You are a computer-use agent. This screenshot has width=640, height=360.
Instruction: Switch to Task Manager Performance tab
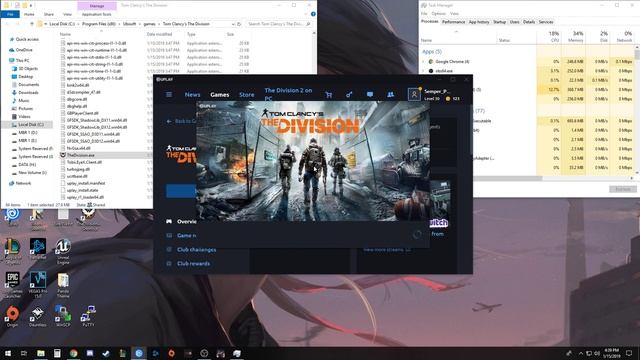(x=453, y=22)
